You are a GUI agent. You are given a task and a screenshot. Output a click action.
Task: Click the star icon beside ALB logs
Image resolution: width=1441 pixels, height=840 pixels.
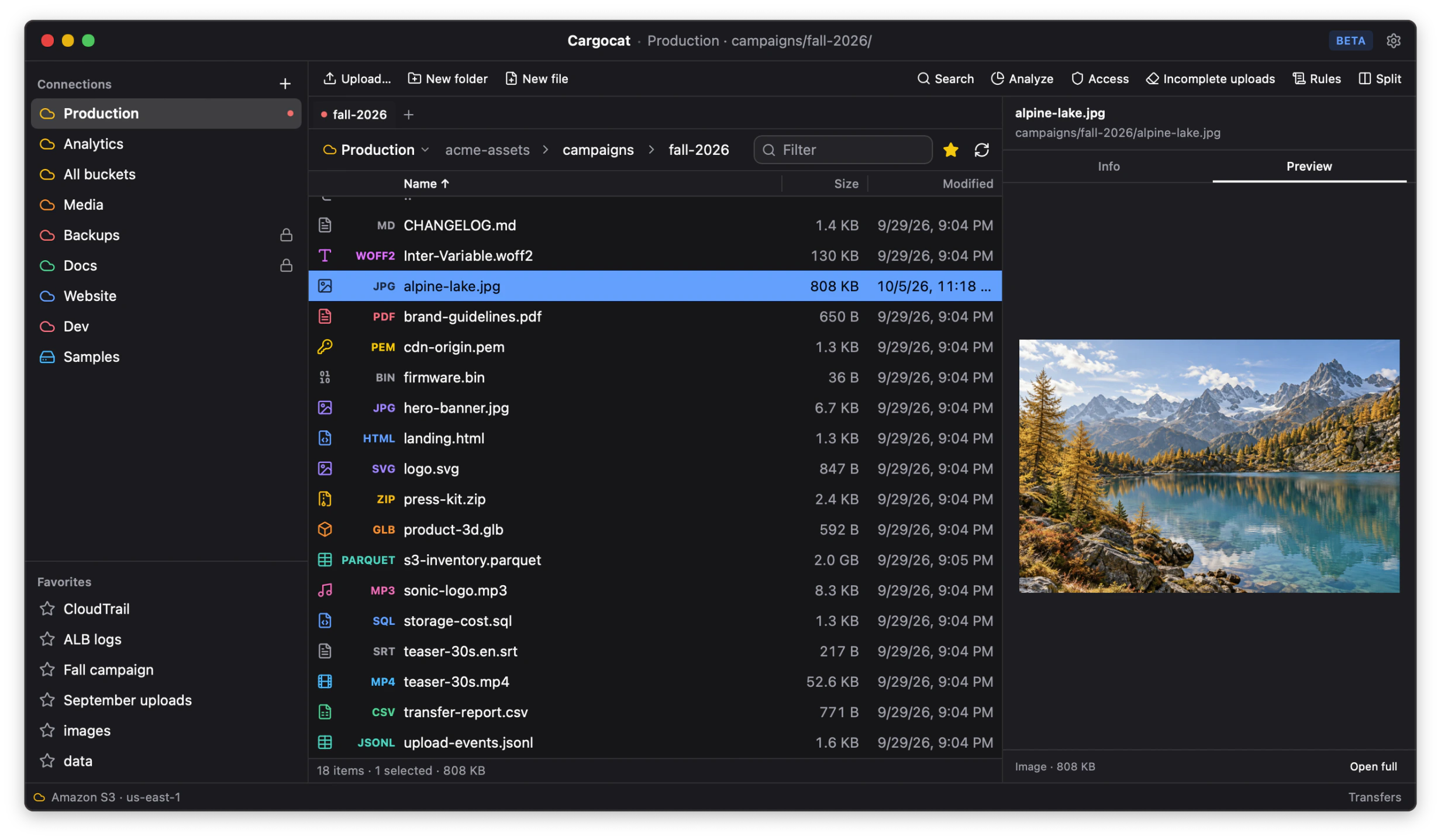tap(47, 639)
